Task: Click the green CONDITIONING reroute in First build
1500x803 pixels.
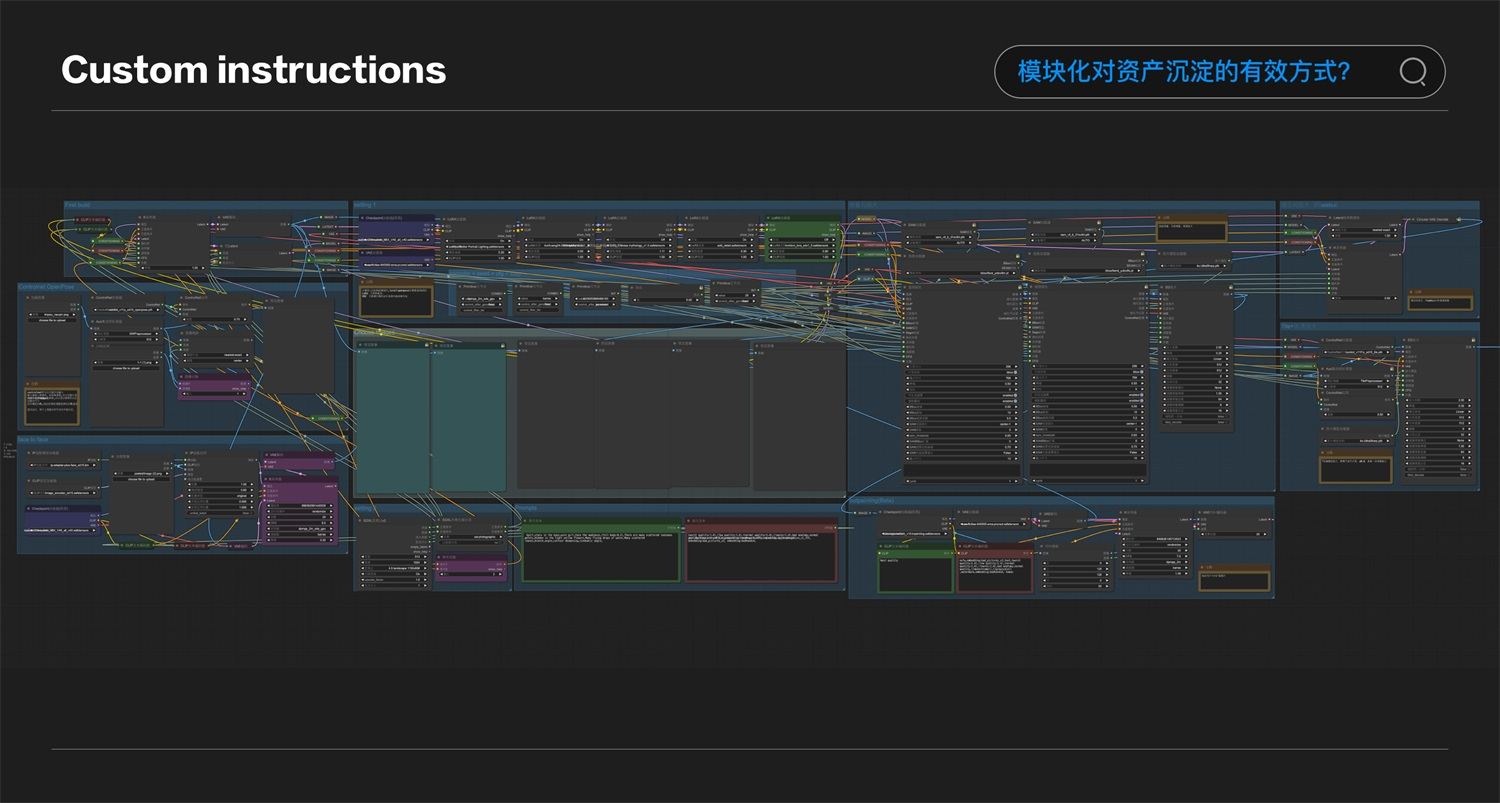Action: 107,240
